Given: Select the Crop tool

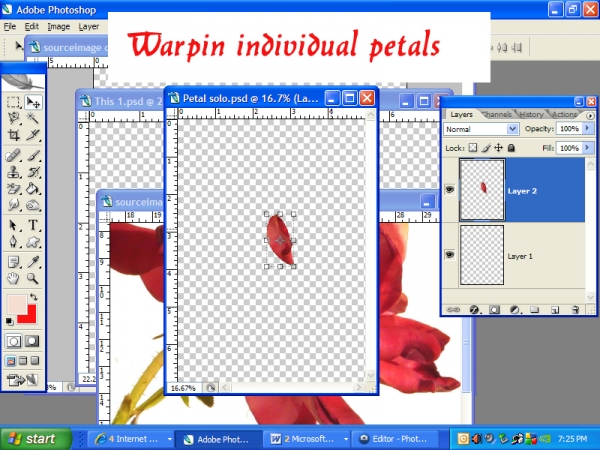Looking at the screenshot, I should point(13,135).
